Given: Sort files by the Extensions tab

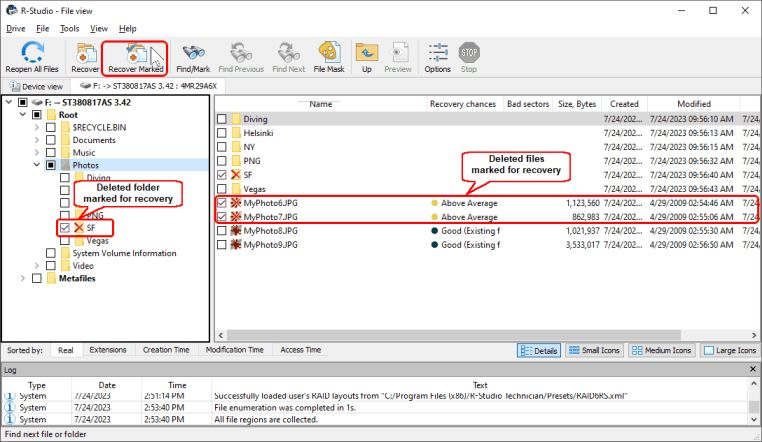Looking at the screenshot, I should pos(108,350).
